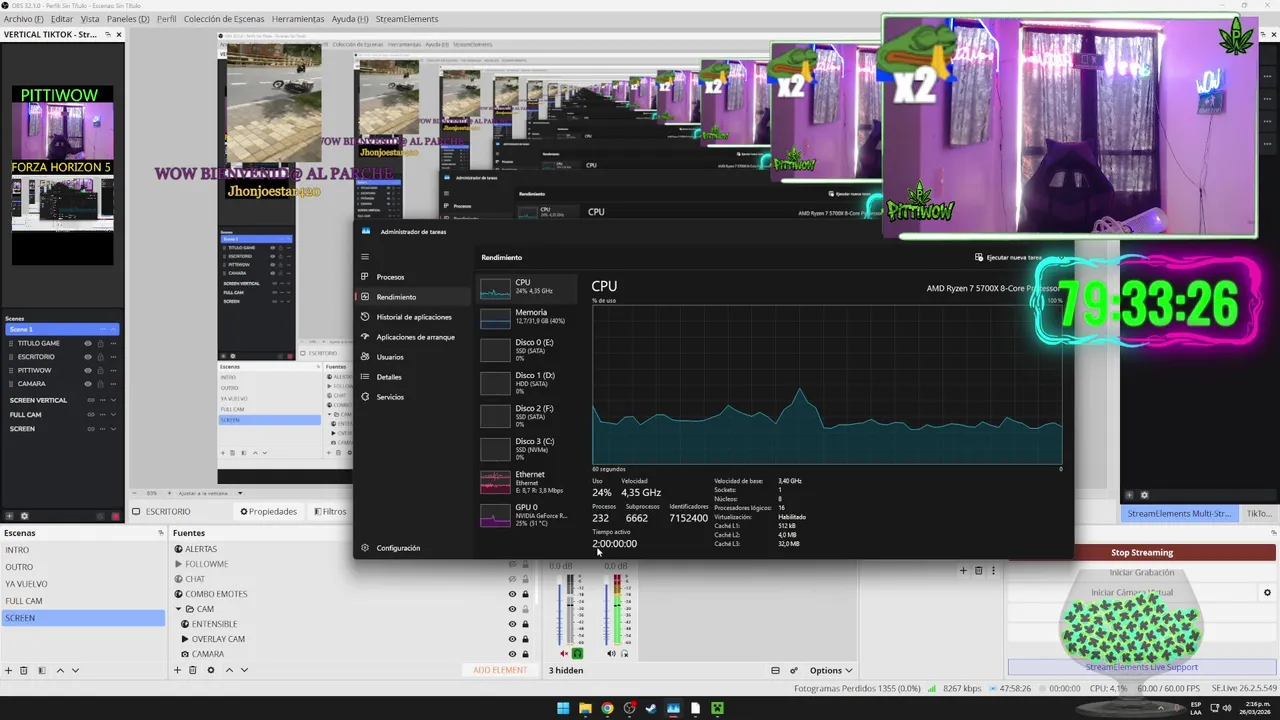Adjust the active channel volume slider

point(607,611)
